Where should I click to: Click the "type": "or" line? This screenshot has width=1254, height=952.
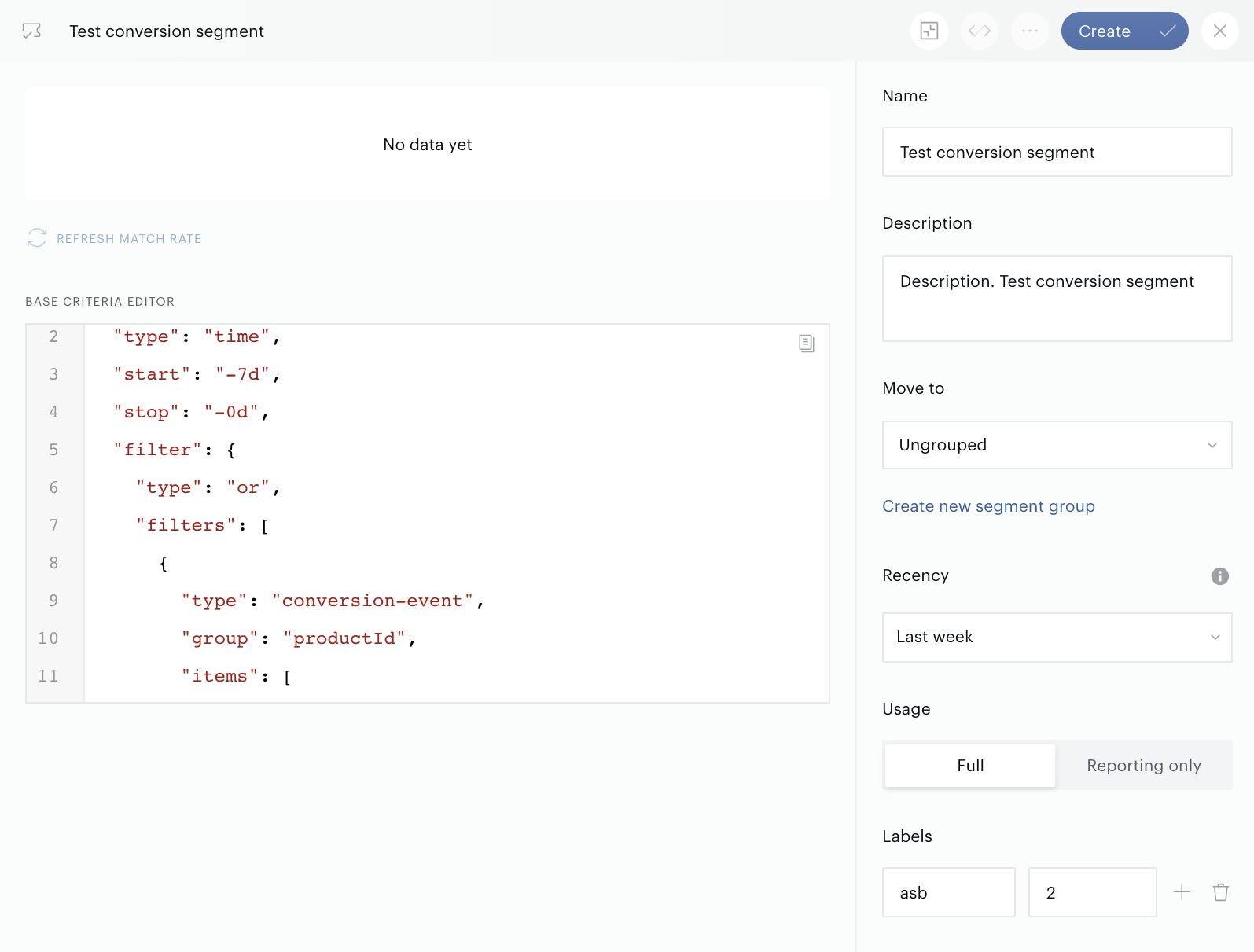pyautogui.click(x=208, y=487)
